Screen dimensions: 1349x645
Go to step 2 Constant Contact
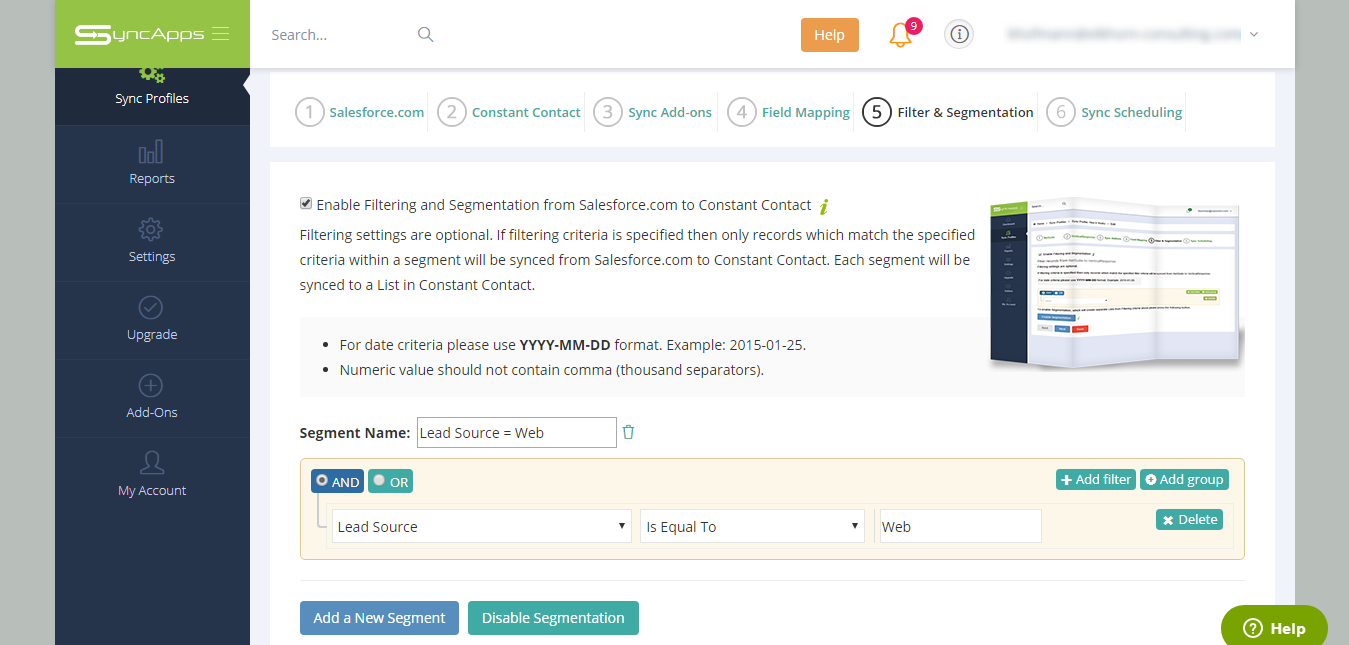(x=509, y=112)
